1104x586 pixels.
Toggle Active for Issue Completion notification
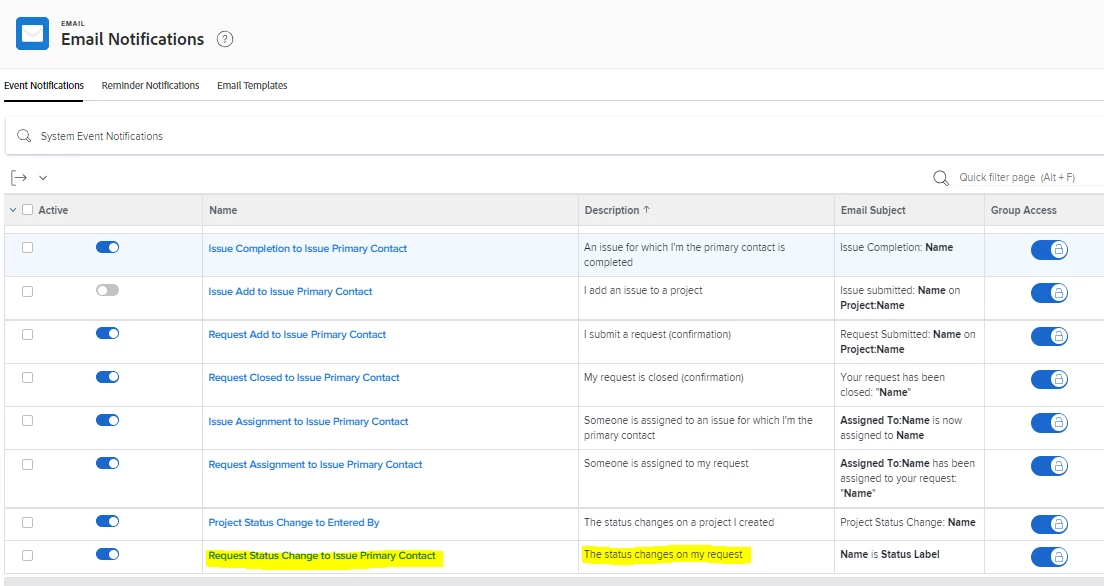point(108,247)
